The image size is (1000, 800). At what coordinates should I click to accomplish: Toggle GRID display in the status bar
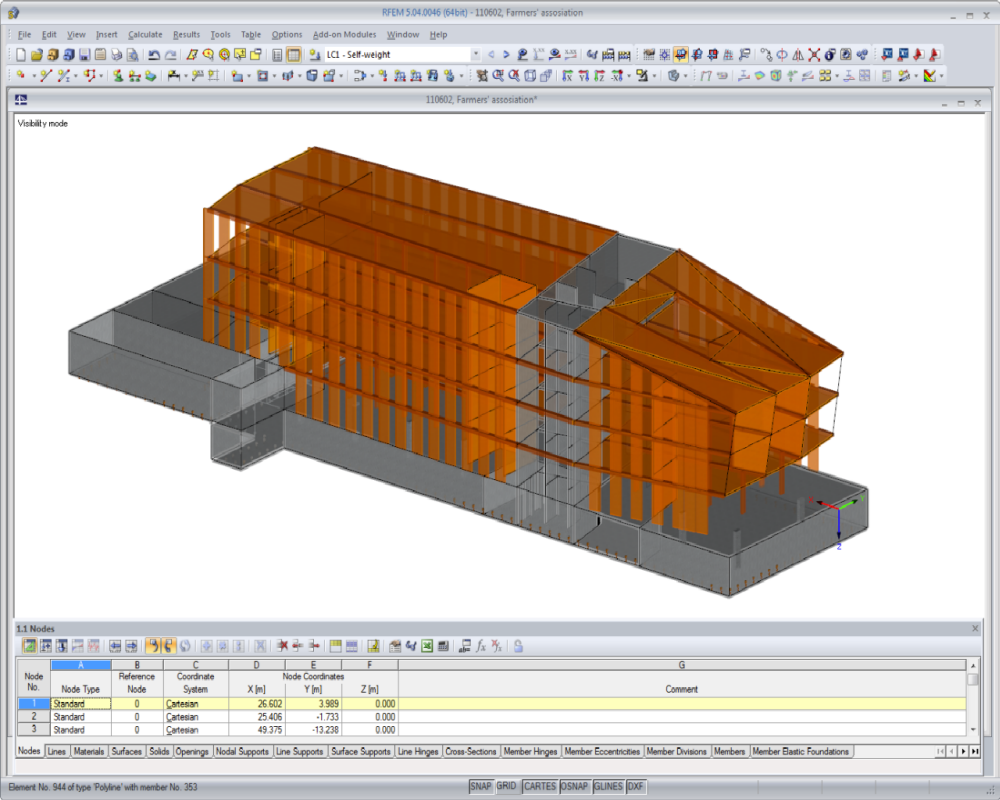pyautogui.click(x=507, y=787)
